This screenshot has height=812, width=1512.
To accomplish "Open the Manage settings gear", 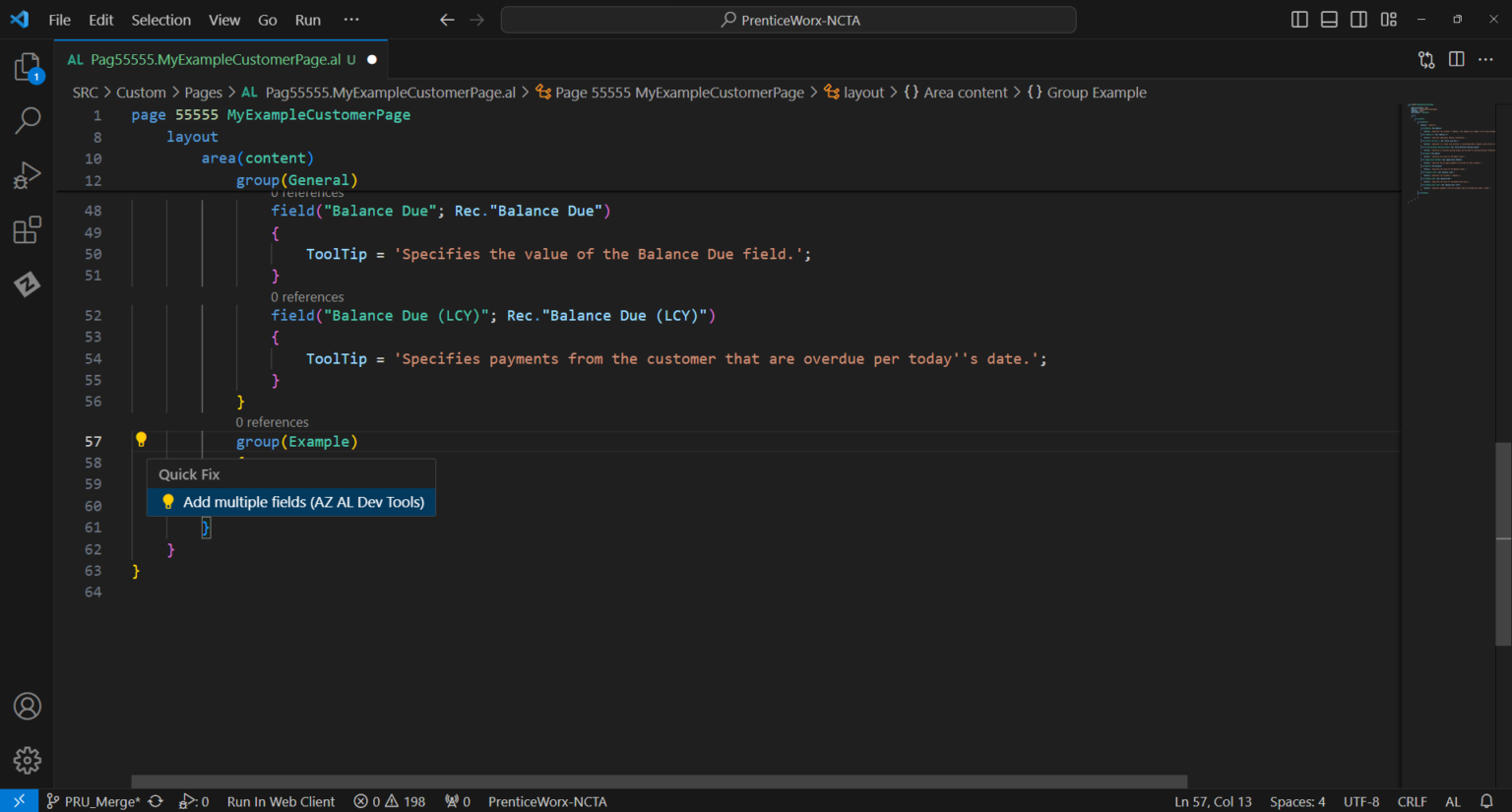I will [x=27, y=760].
